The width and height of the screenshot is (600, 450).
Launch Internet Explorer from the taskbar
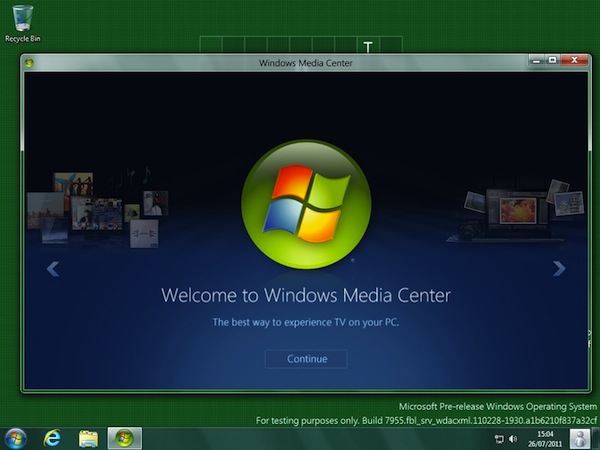pyautogui.click(x=52, y=438)
